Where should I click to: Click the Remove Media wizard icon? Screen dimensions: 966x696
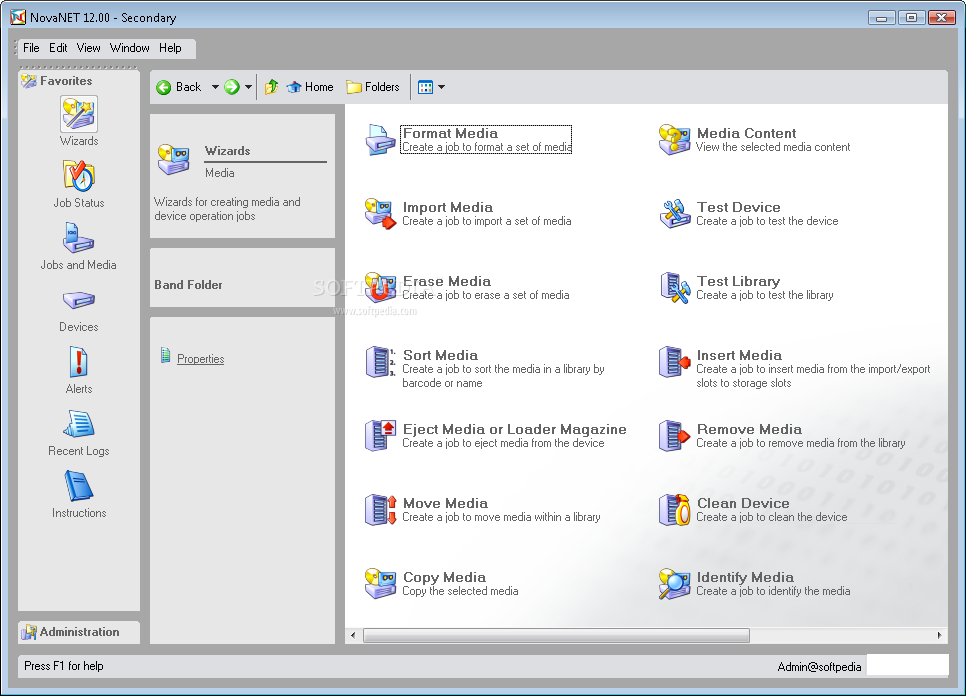click(674, 435)
